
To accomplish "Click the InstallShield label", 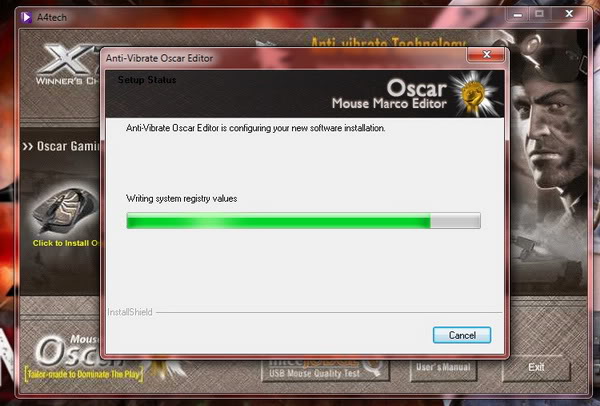I will (130, 312).
